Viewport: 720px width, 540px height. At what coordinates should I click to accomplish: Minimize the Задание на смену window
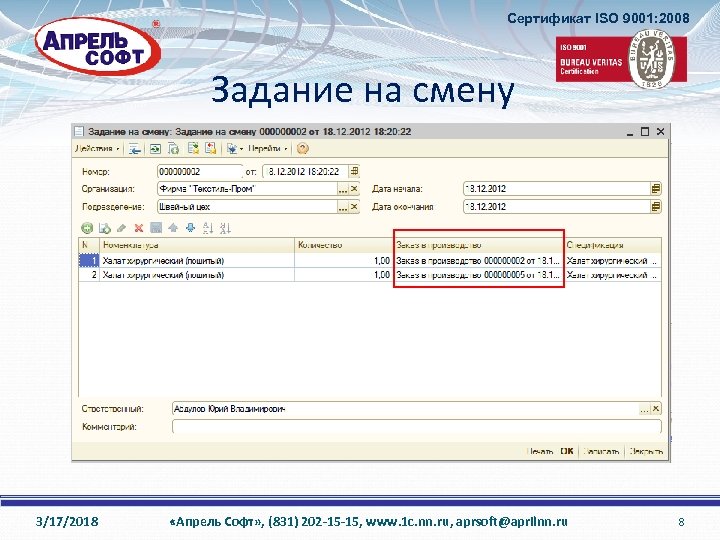630,132
